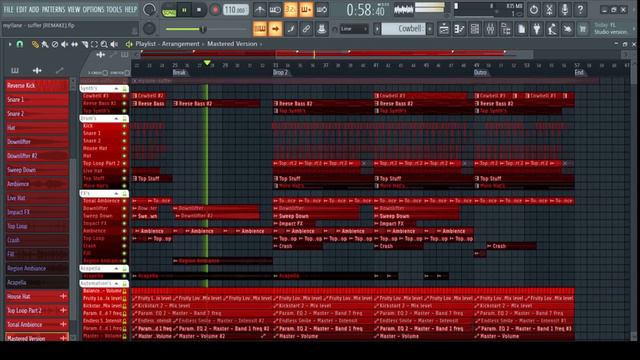Open the Line snap dropdown
The image size is (640, 360).
(x=354, y=29)
